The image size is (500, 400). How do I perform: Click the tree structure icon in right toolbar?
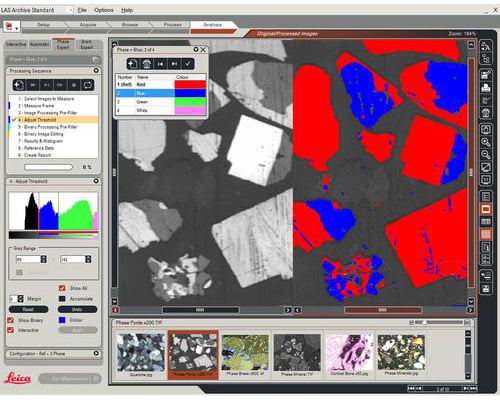coord(486,59)
